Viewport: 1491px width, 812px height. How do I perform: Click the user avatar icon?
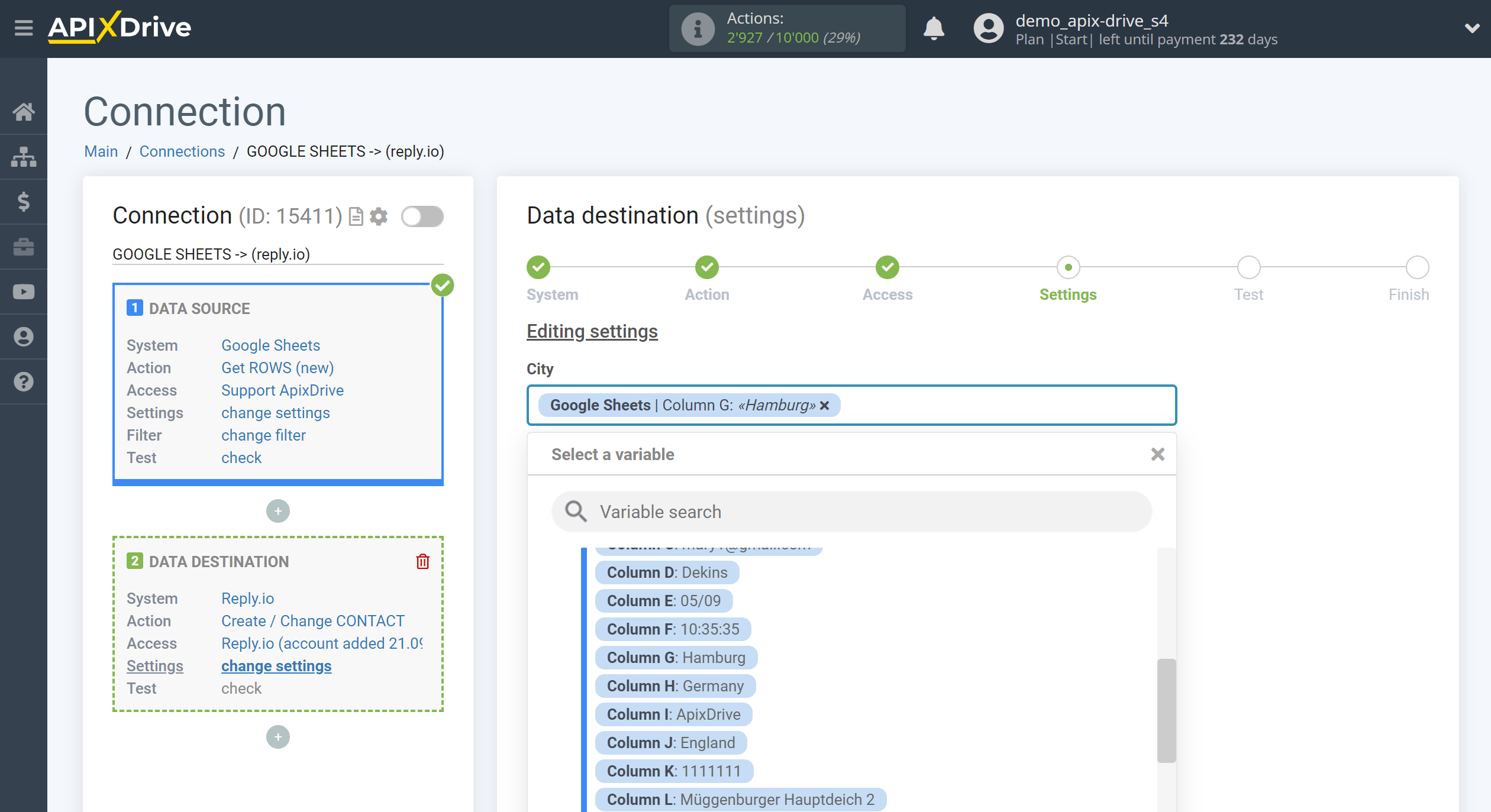989,28
